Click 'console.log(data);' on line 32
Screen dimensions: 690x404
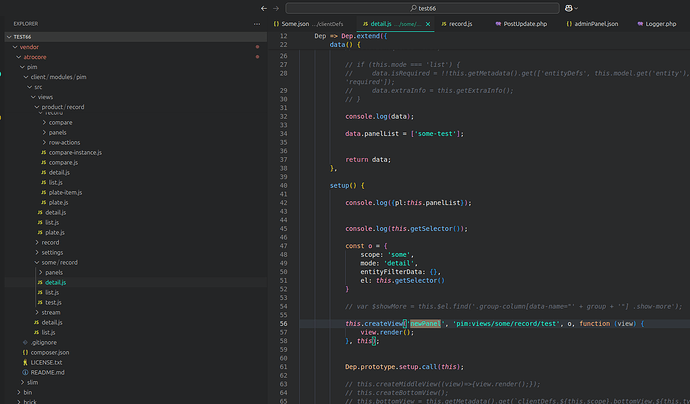point(379,117)
